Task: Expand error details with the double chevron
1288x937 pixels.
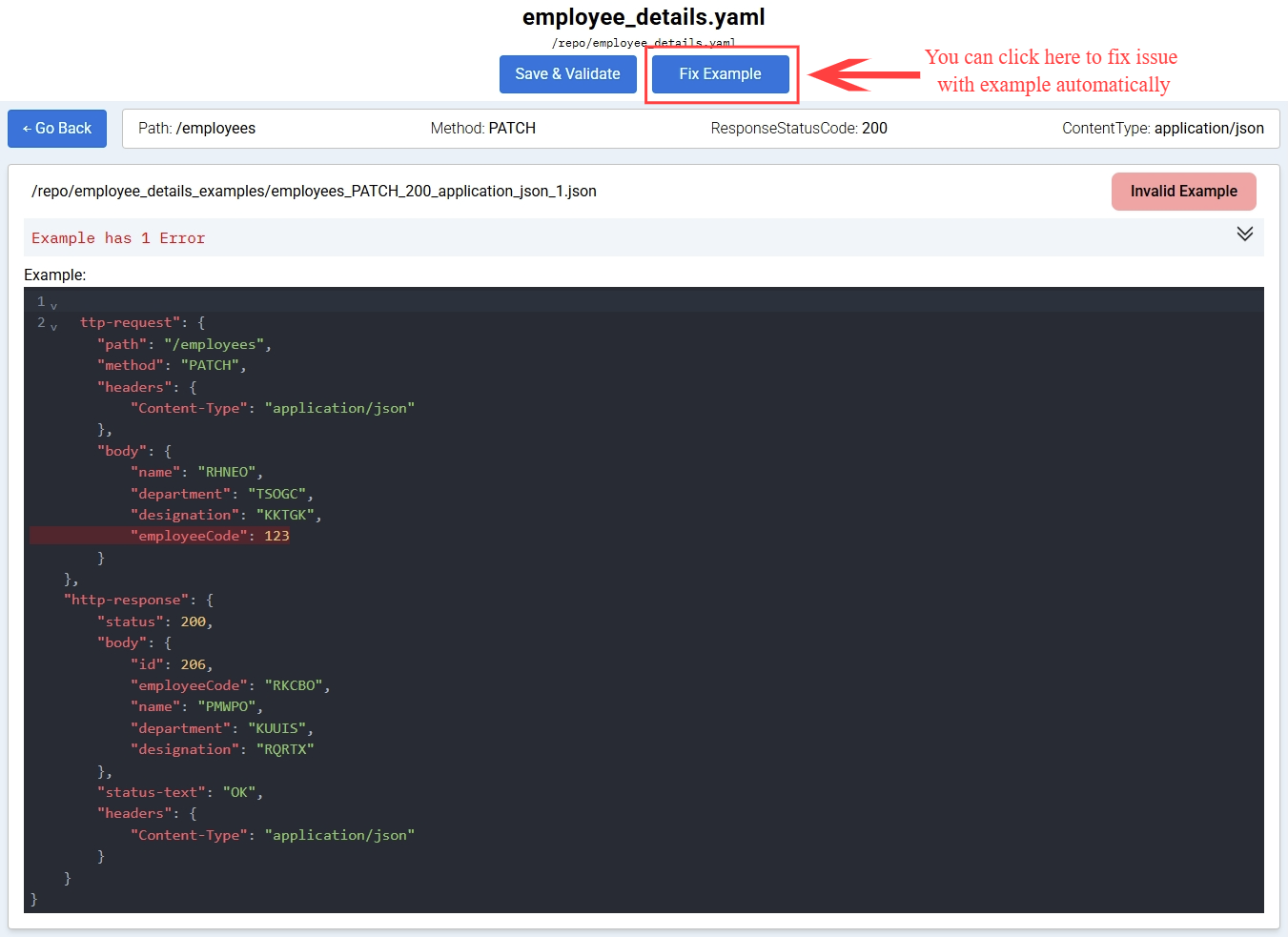Action: point(1244,234)
